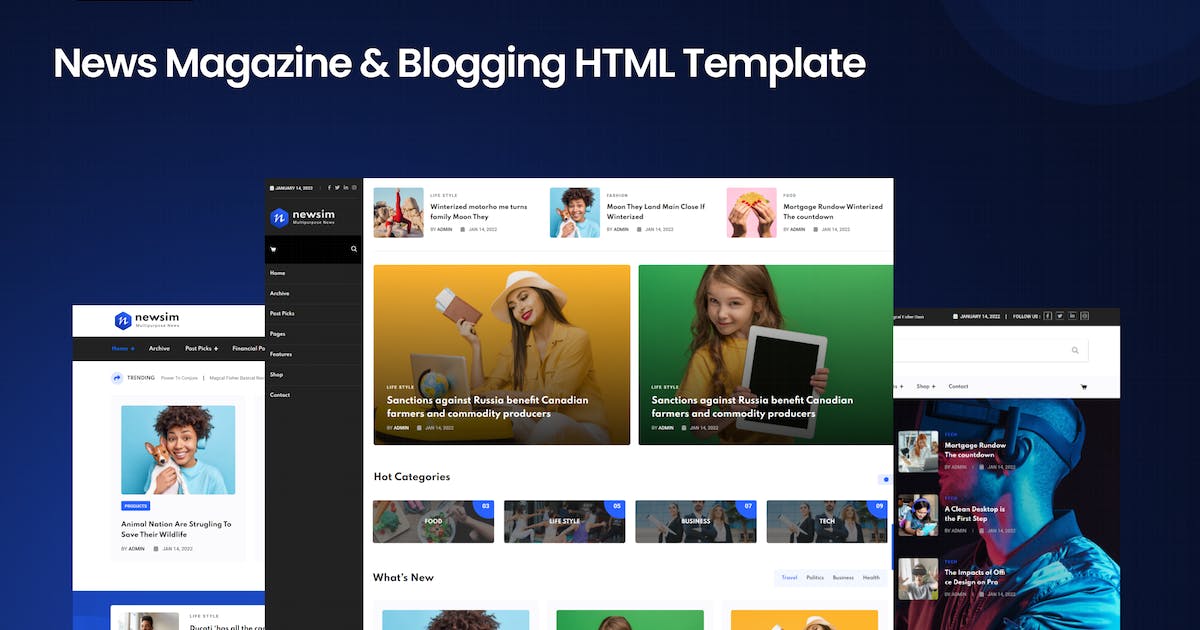Click the yoga pose thumbnail in the top row
The width and height of the screenshot is (1200, 630).
tap(398, 213)
